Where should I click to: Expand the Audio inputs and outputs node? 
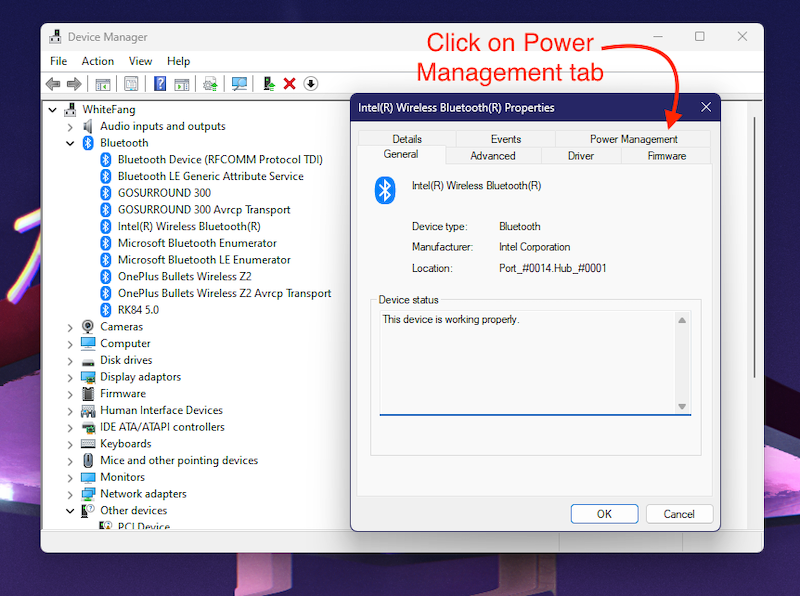tap(70, 127)
